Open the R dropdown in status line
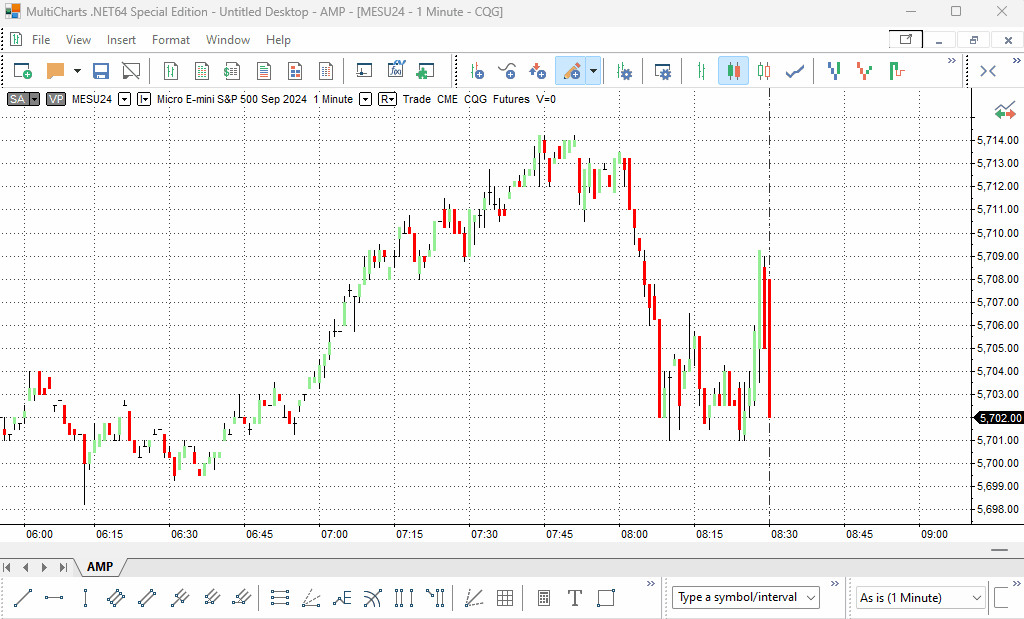 point(387,99)
